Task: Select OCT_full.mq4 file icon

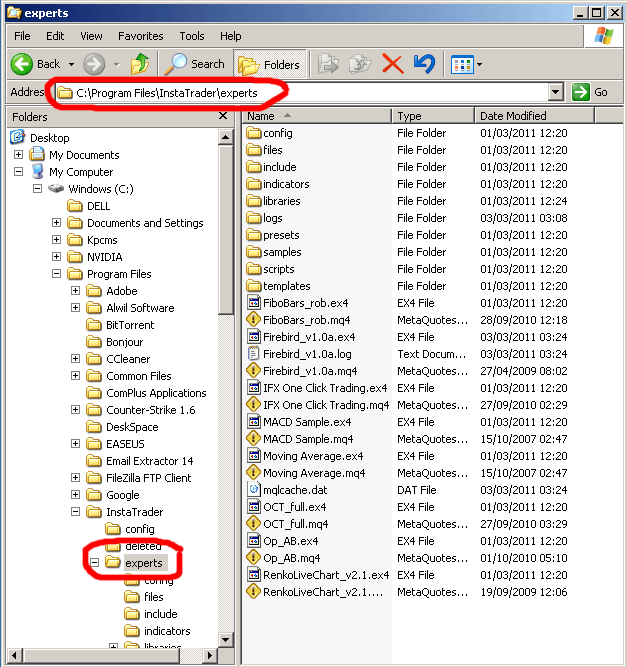Action: click(254, 524)
